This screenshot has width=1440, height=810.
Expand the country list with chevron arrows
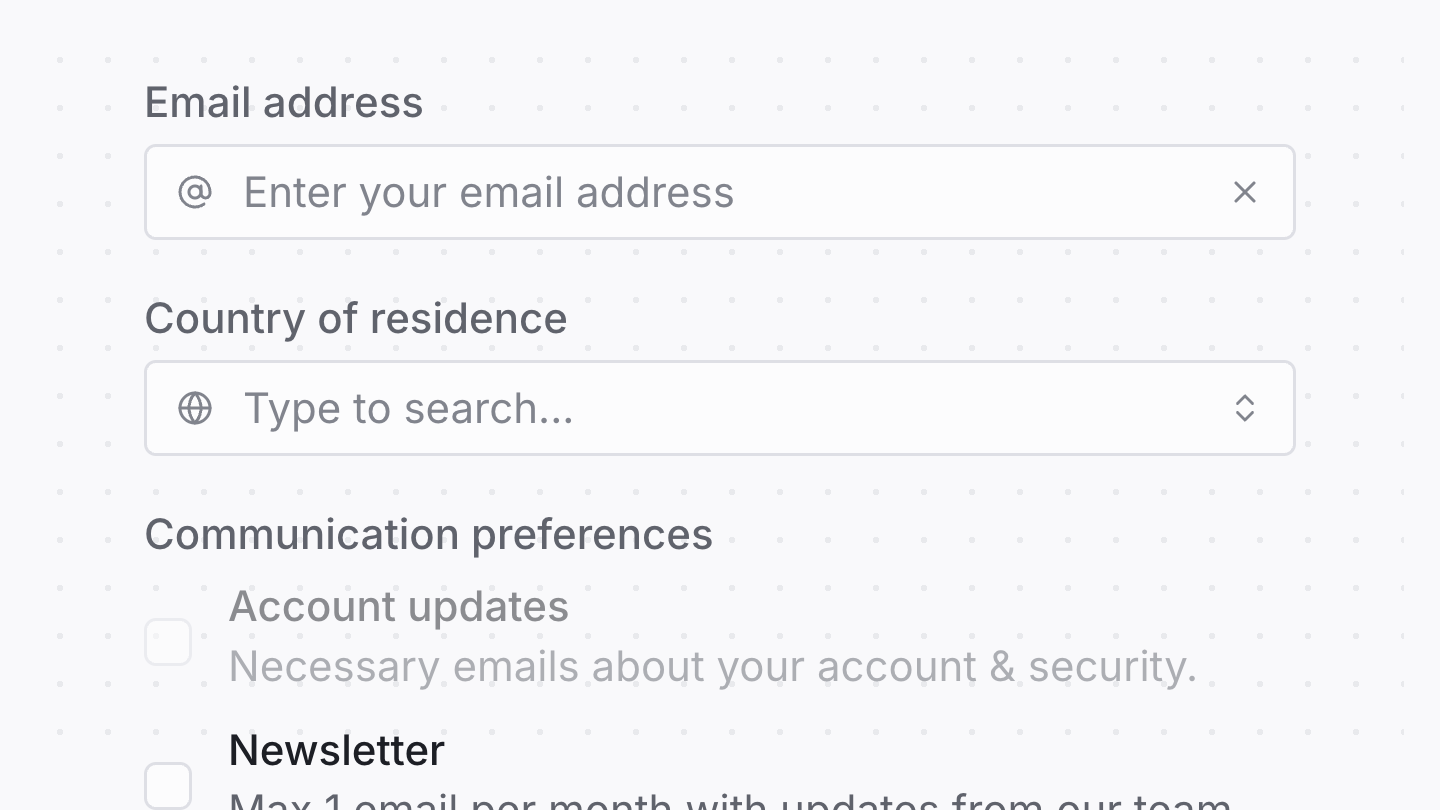coord(1244,408)
